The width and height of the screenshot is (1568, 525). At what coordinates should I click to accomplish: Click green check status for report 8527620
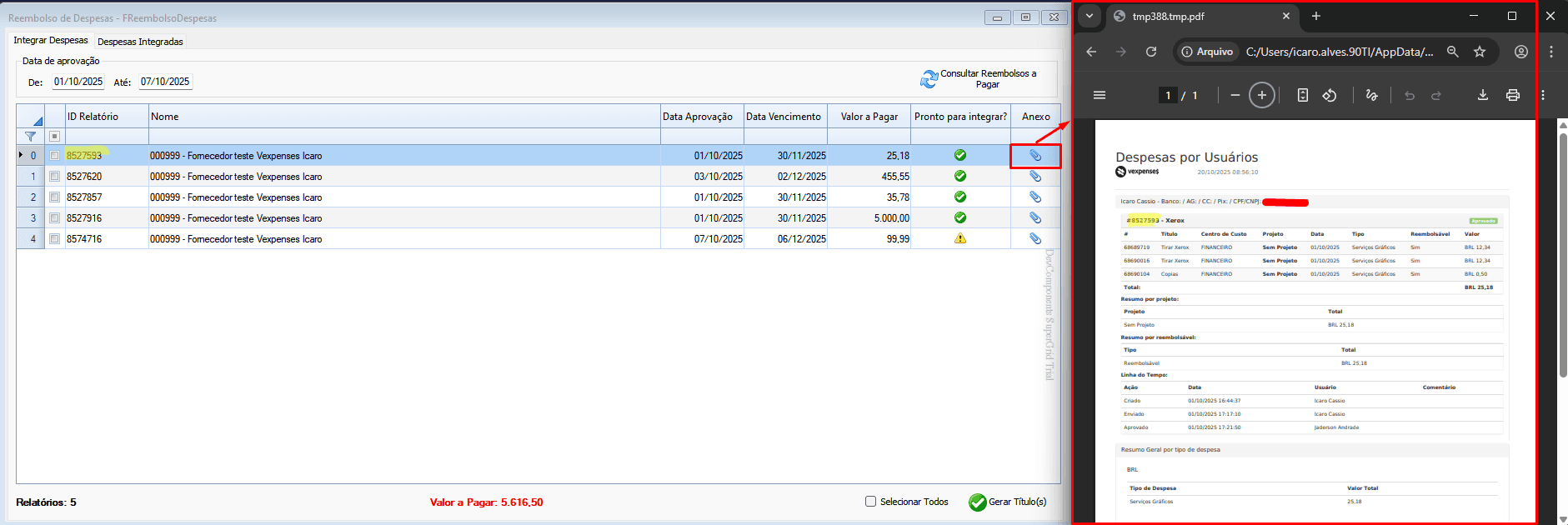tap(960, 176)
